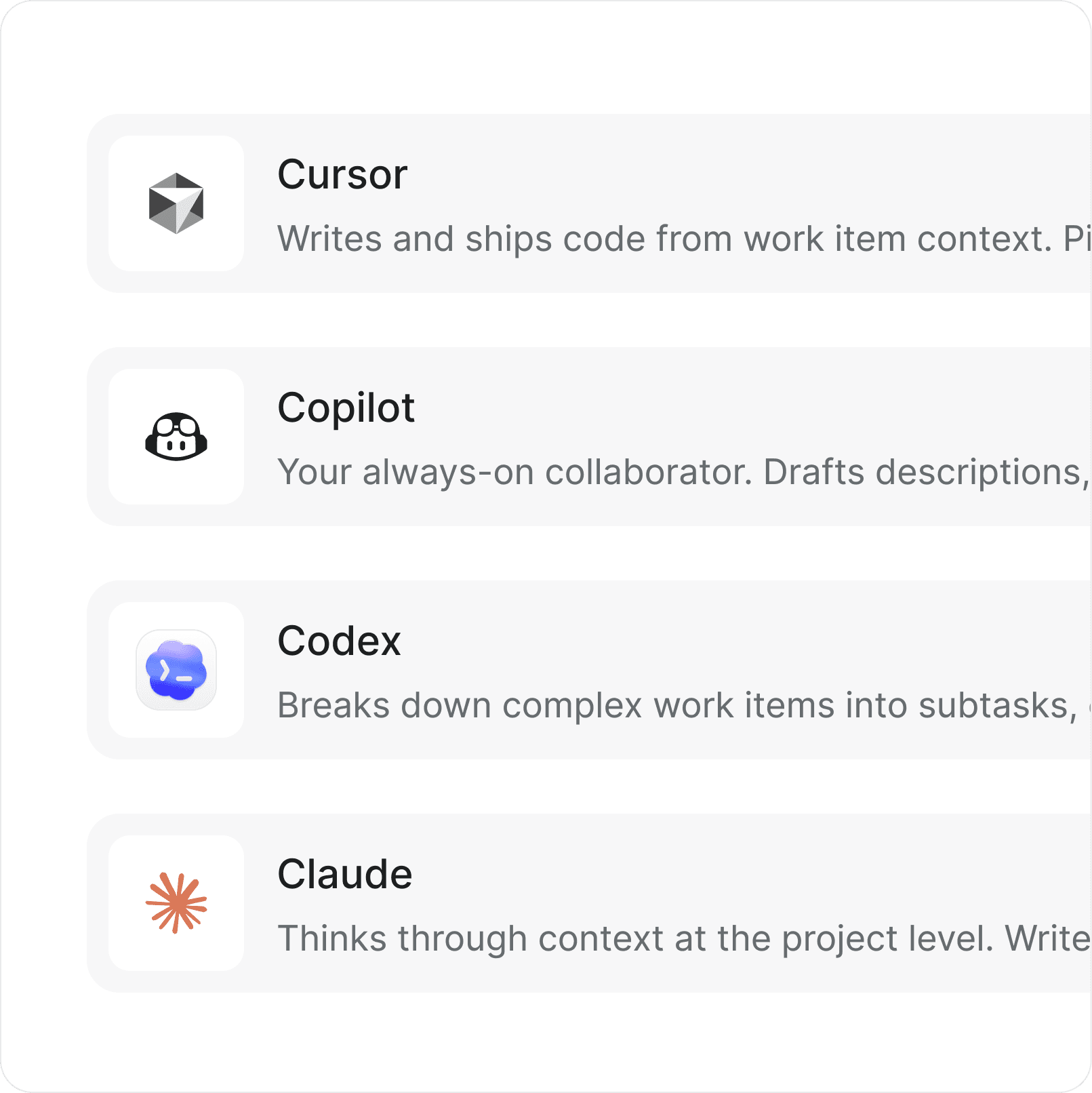Click the Cursor description text
1092x1093 pixels.
pos(610,238)
